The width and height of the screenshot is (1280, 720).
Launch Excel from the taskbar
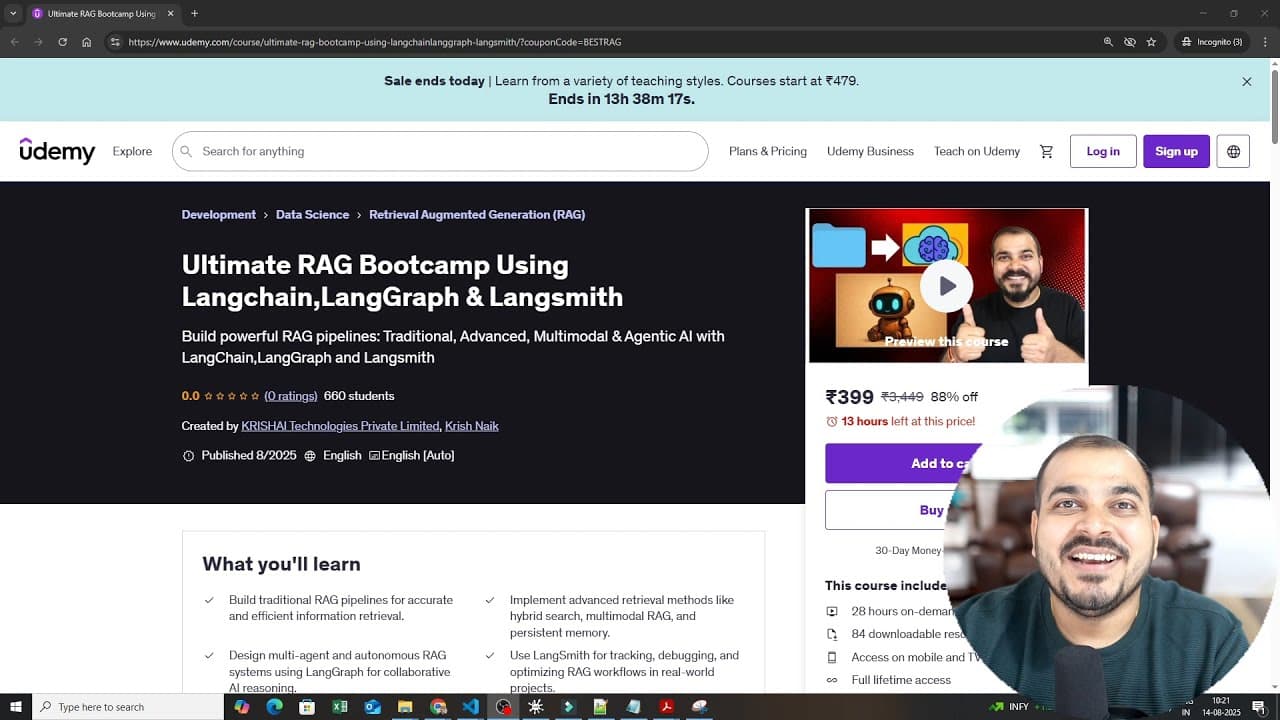click(x=340, y=707)
